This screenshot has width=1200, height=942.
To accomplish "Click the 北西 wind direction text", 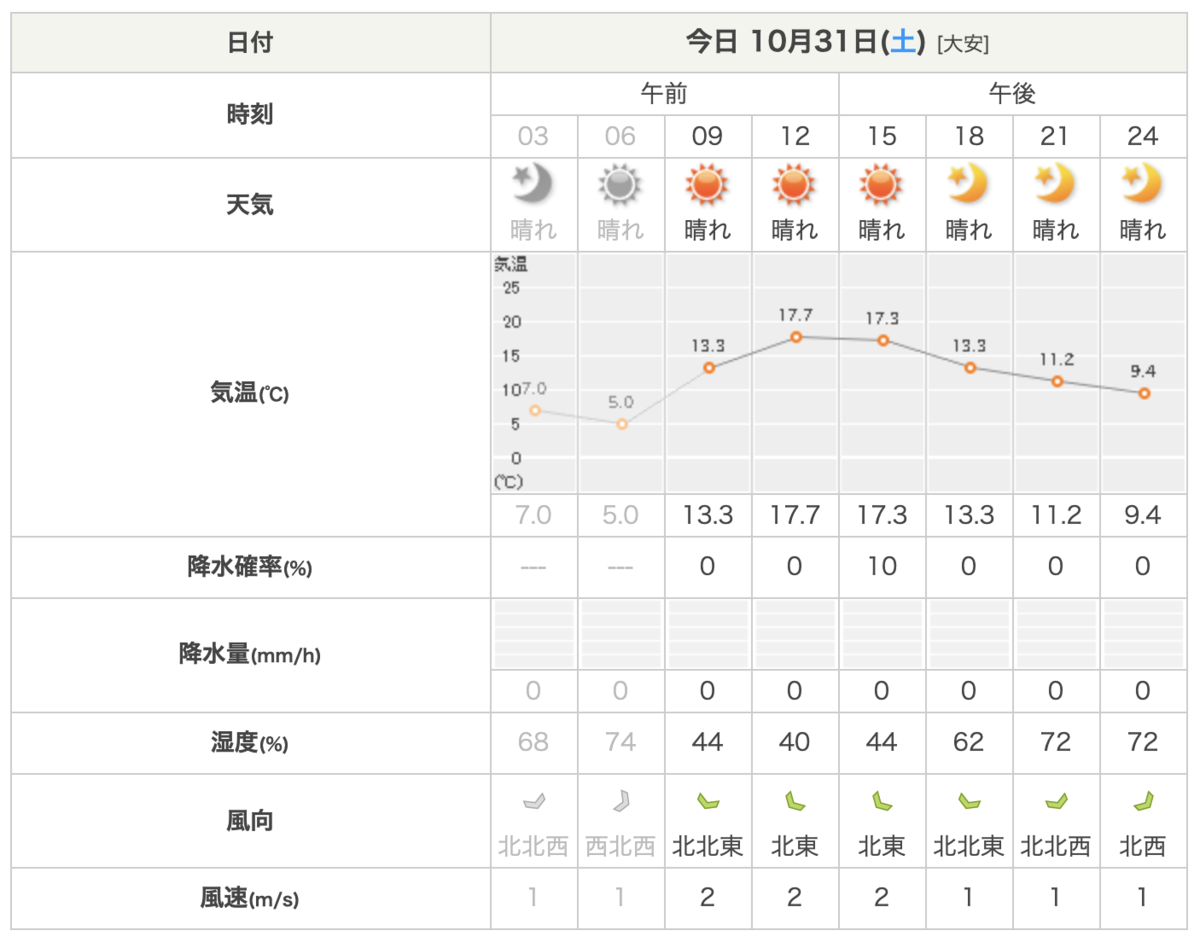I will pos(1142,846).
